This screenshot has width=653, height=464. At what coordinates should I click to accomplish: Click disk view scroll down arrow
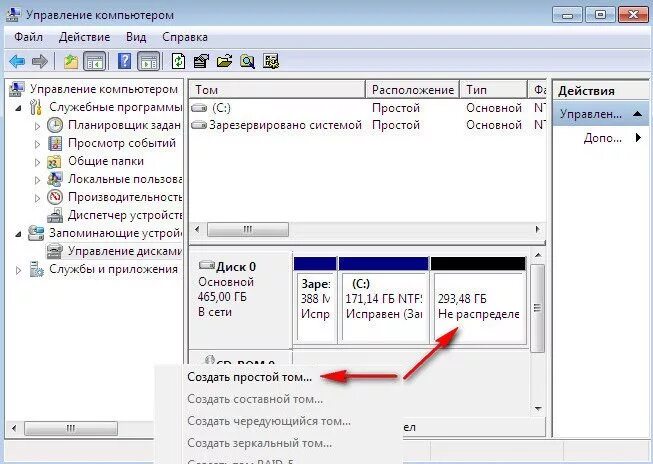pyautogui.click(x=538, y=409)
